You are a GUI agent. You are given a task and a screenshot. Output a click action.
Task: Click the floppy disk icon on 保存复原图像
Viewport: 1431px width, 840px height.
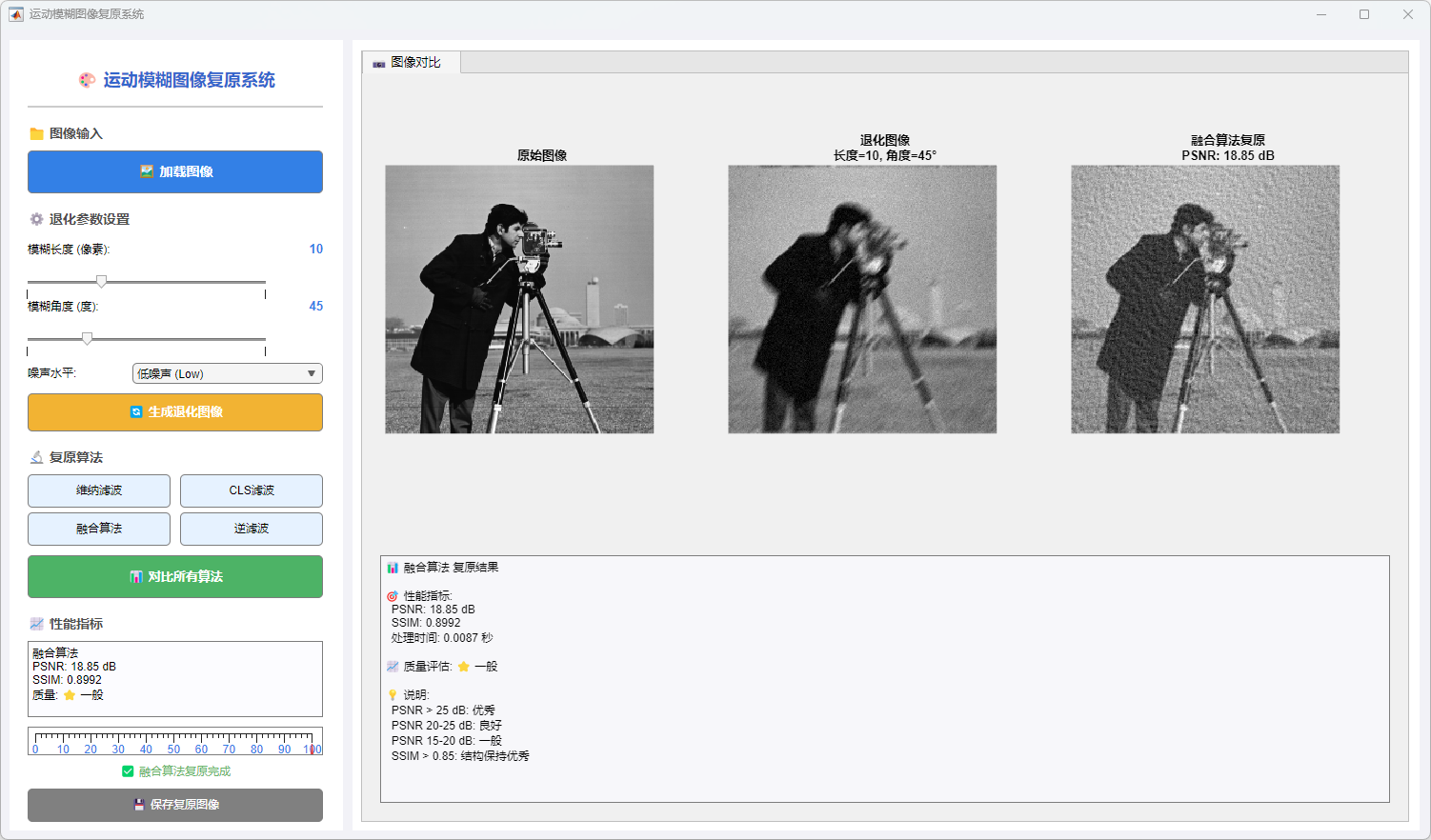[x=139, y=805]
